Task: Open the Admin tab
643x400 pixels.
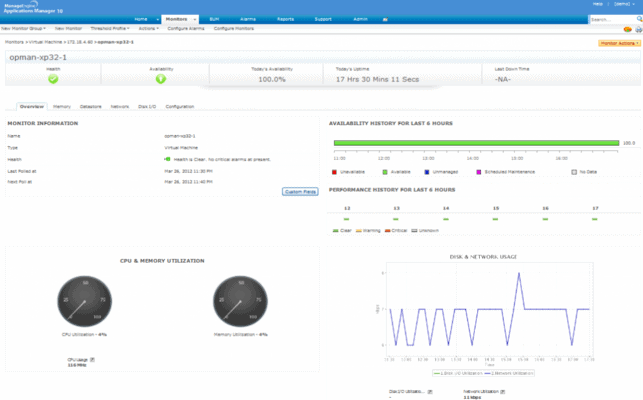Action: [360, 19]
